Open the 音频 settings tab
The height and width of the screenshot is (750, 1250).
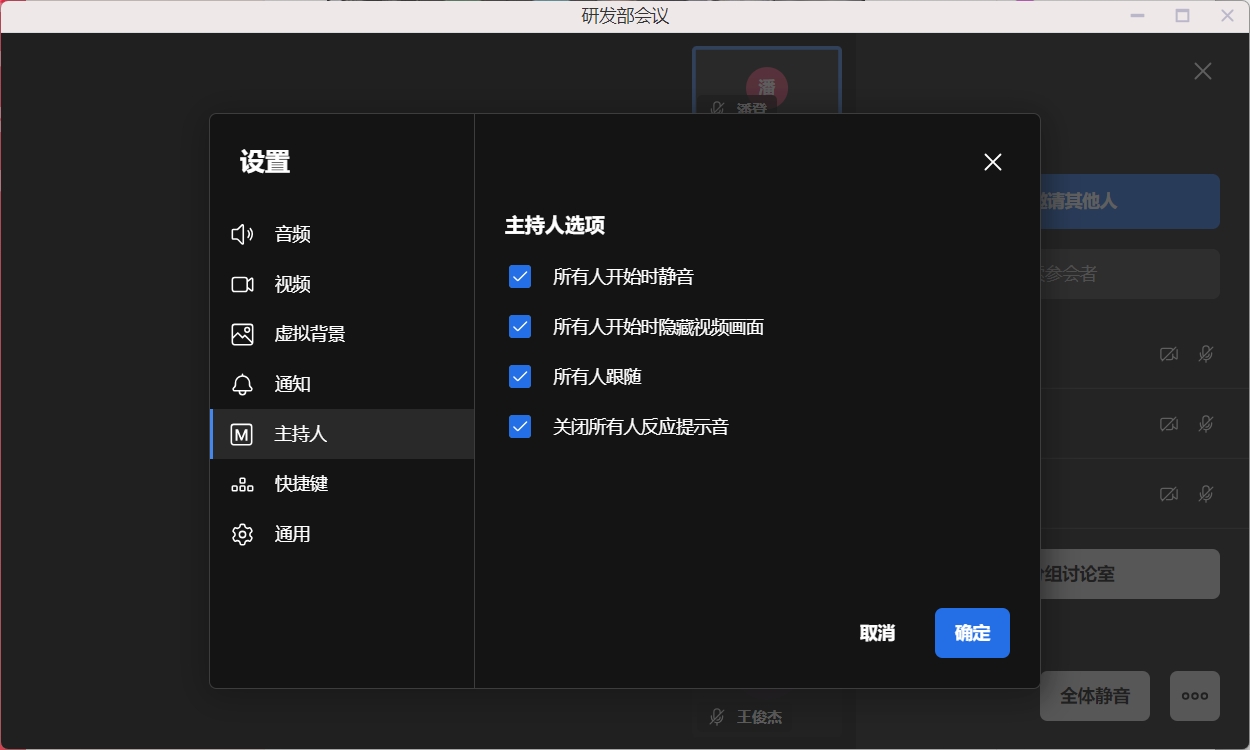pos(292,234)
